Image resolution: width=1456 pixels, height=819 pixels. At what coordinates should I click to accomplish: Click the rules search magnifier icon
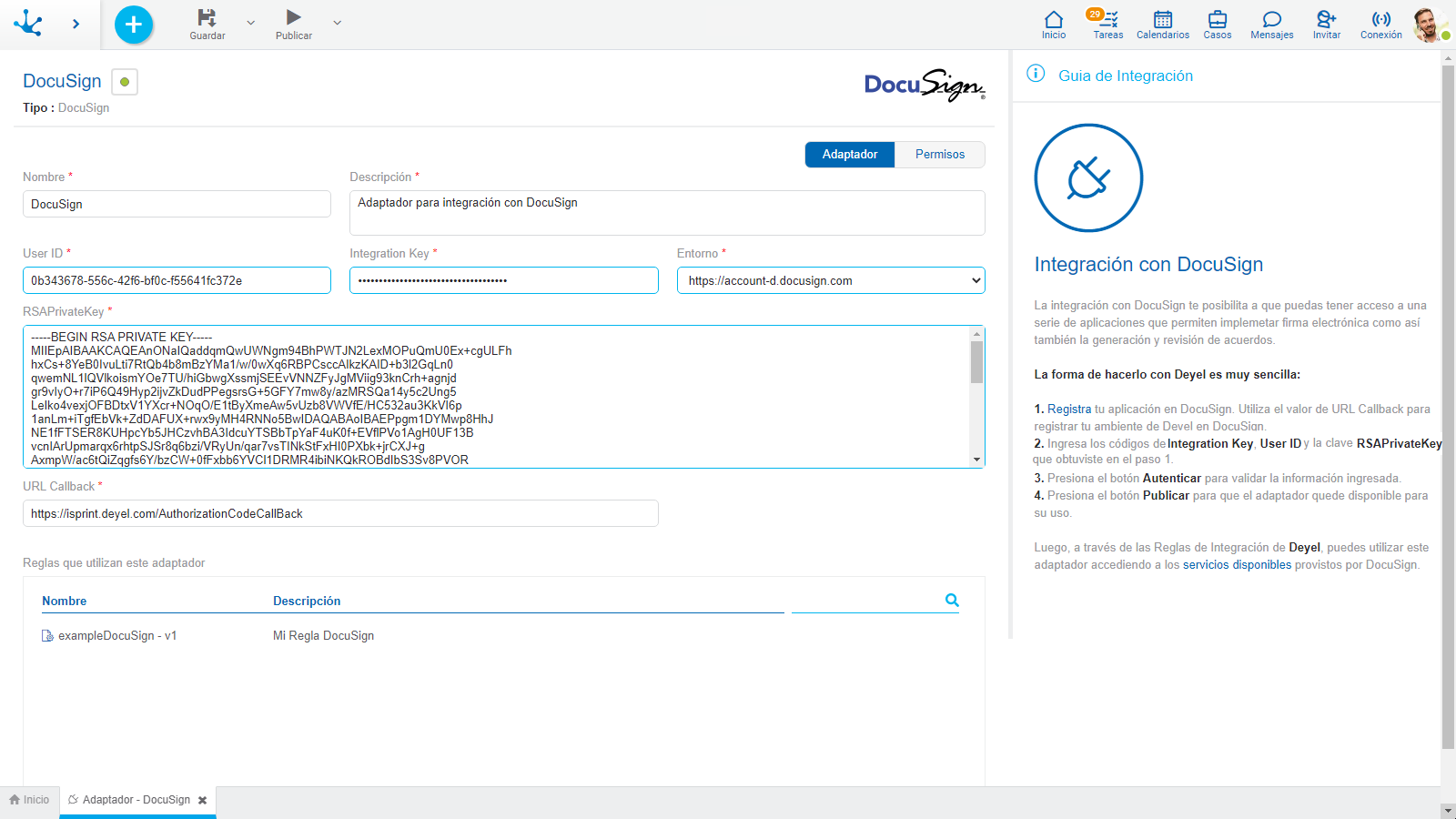pos(952,600)
